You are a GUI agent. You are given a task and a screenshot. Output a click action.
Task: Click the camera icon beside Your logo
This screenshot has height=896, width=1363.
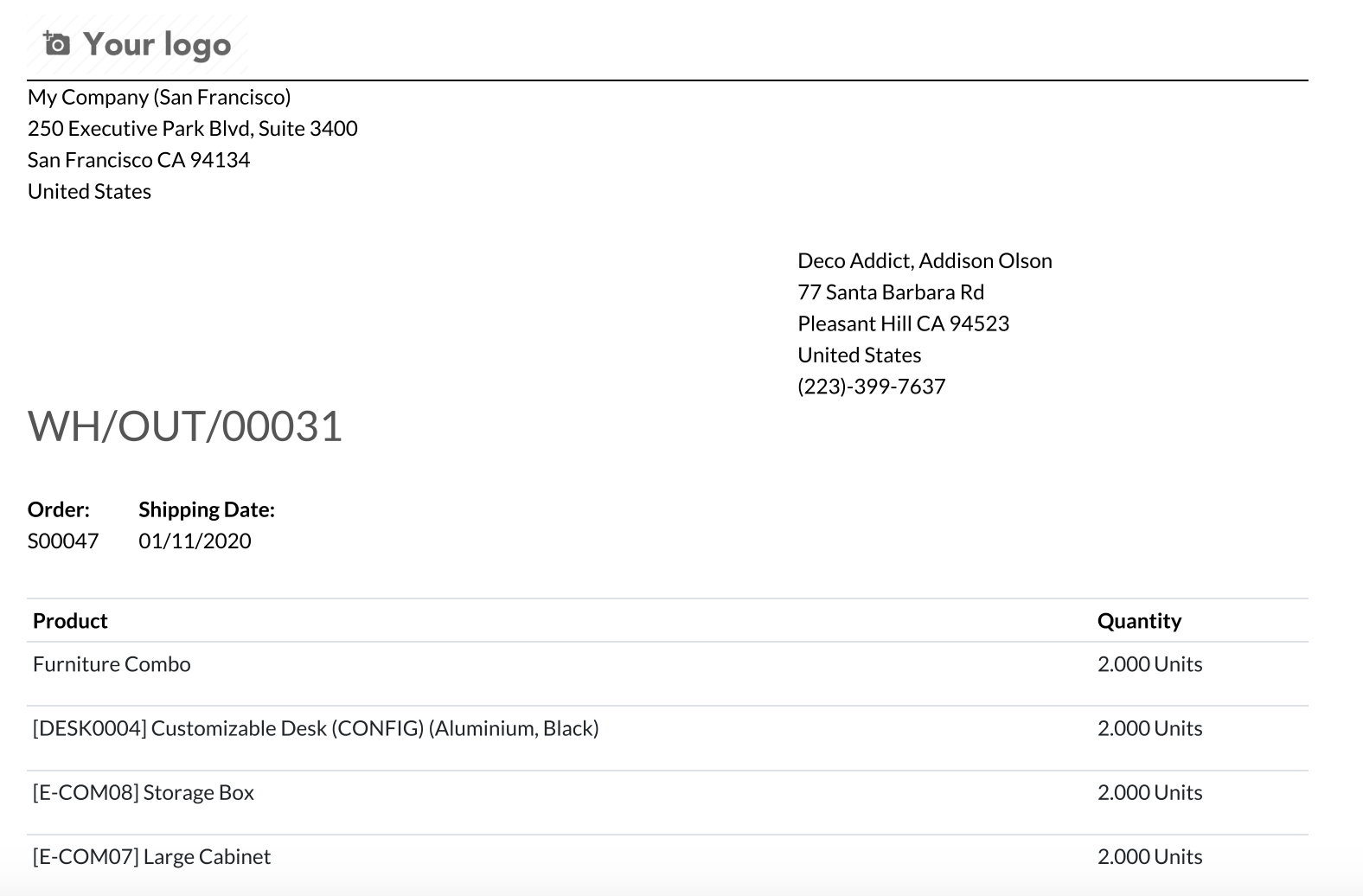(x=57, y=43)
